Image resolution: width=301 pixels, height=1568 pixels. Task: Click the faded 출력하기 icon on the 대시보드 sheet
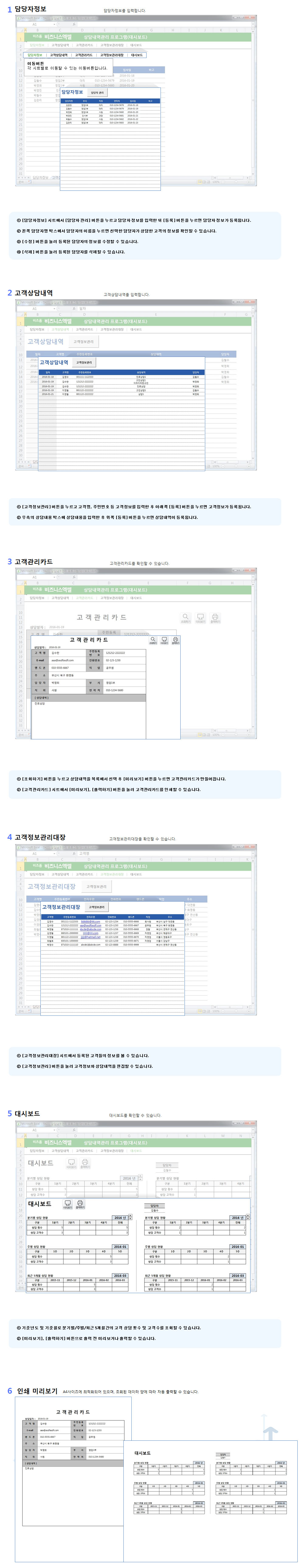(x=85, y=1163)
